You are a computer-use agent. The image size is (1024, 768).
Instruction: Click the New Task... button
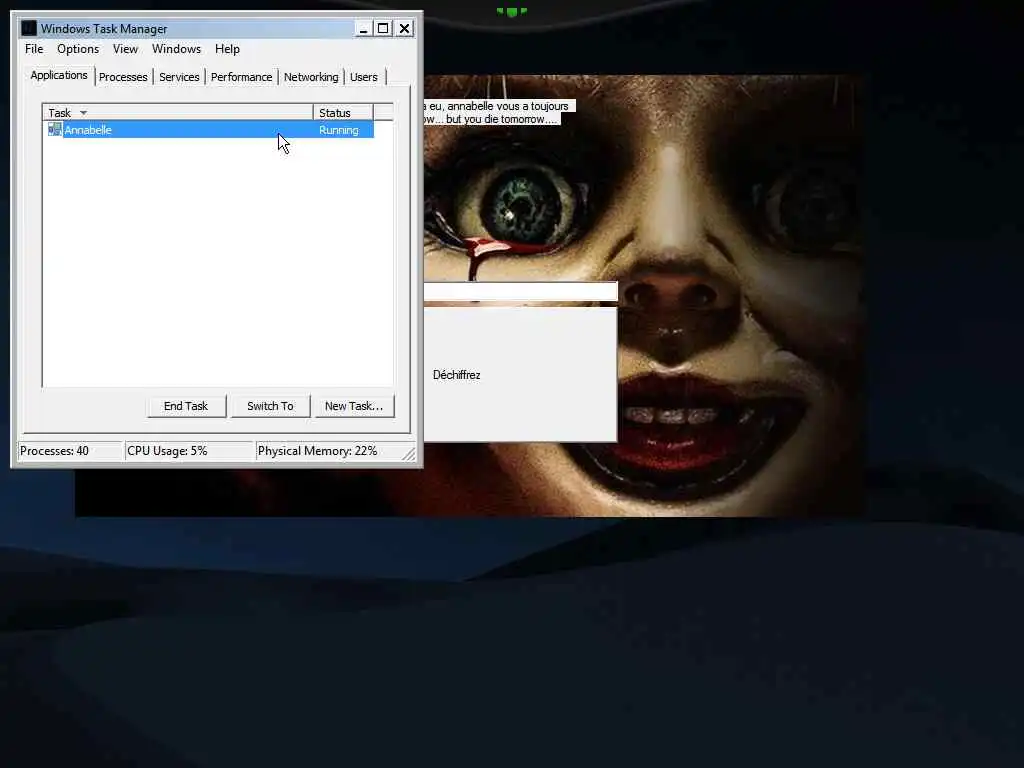(x=354, y=406)
